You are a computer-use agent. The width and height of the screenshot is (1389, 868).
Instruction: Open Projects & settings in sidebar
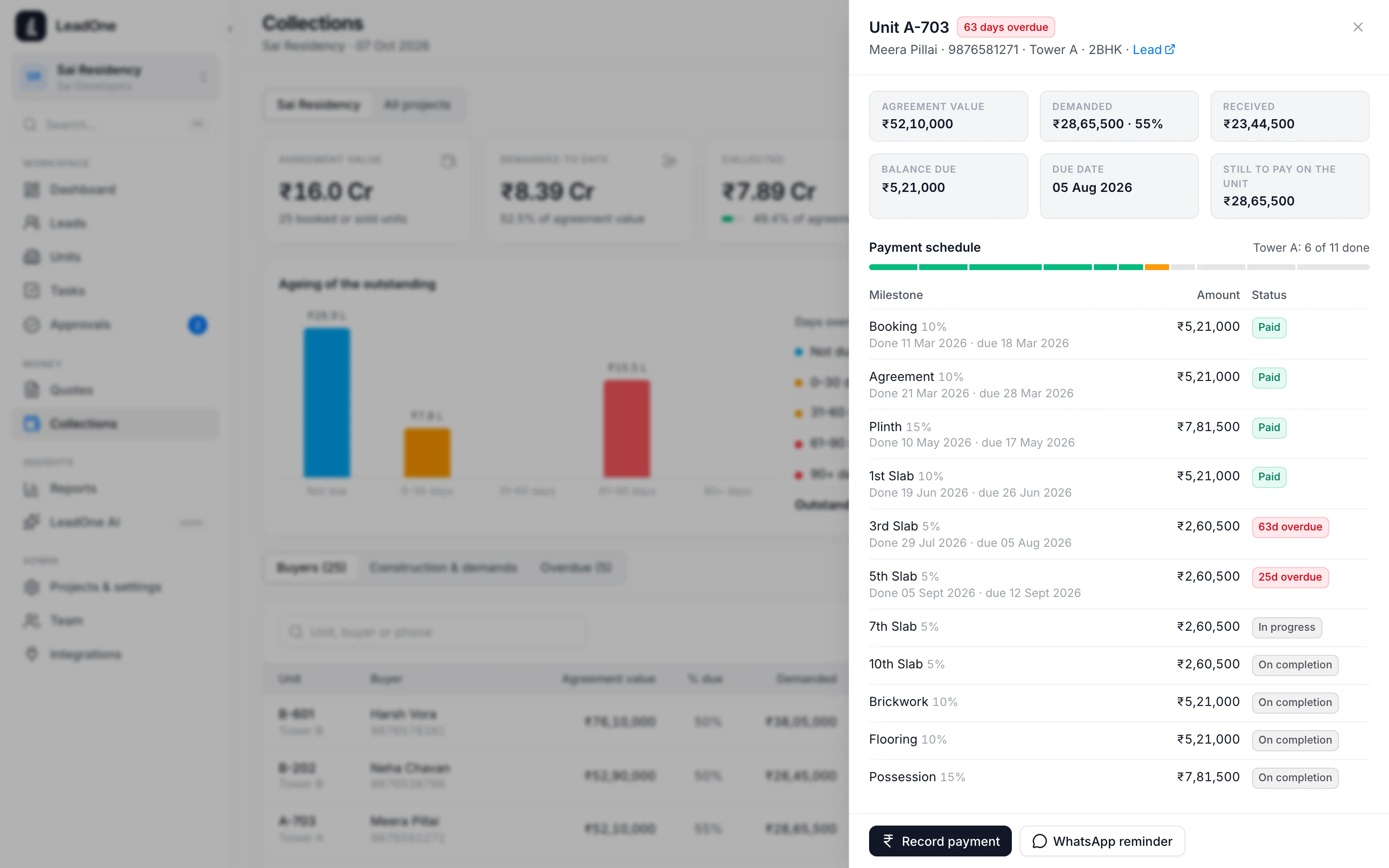pos(115,587)
